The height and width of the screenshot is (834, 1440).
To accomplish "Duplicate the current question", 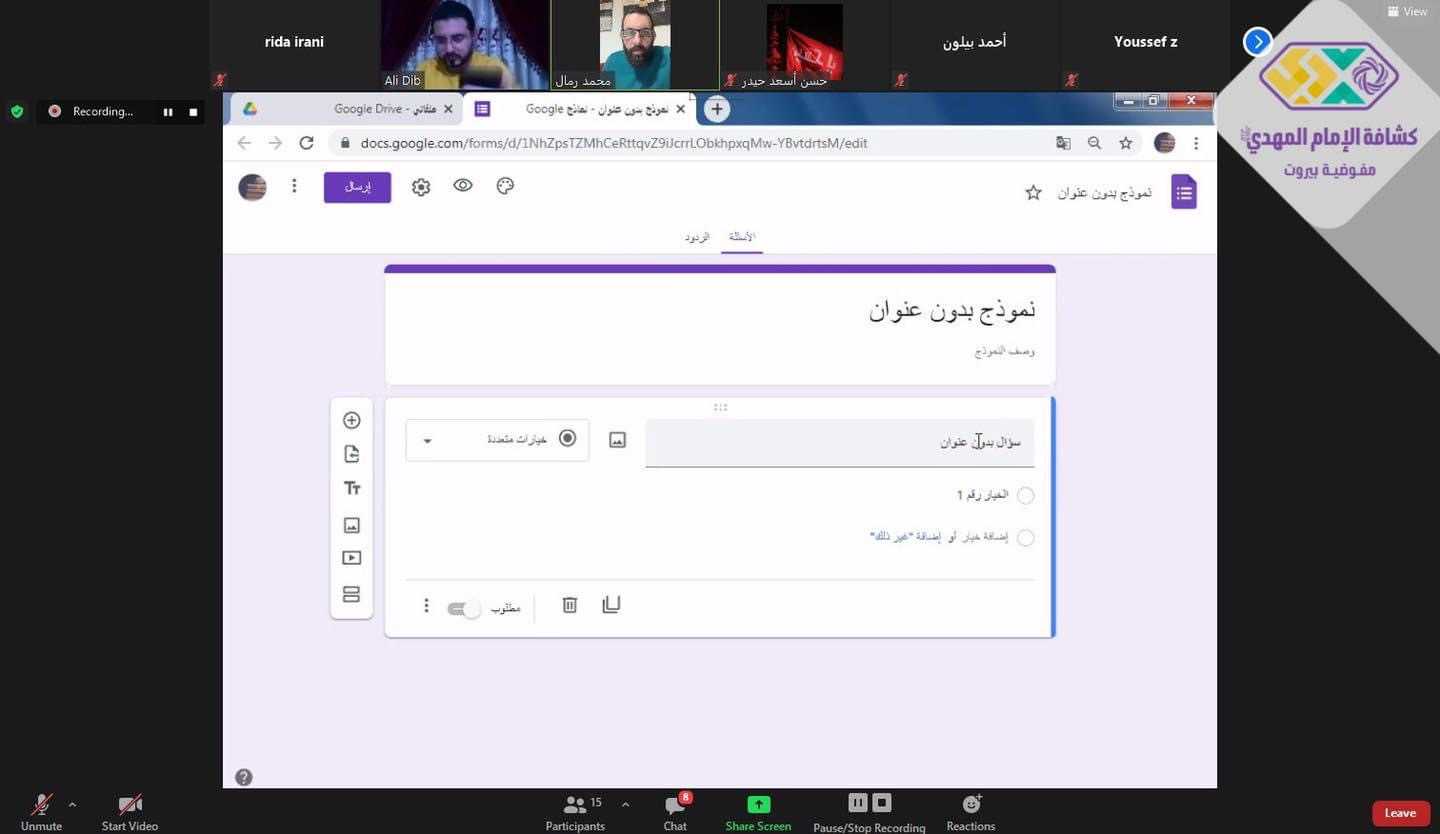I will (x=611, y=605).
